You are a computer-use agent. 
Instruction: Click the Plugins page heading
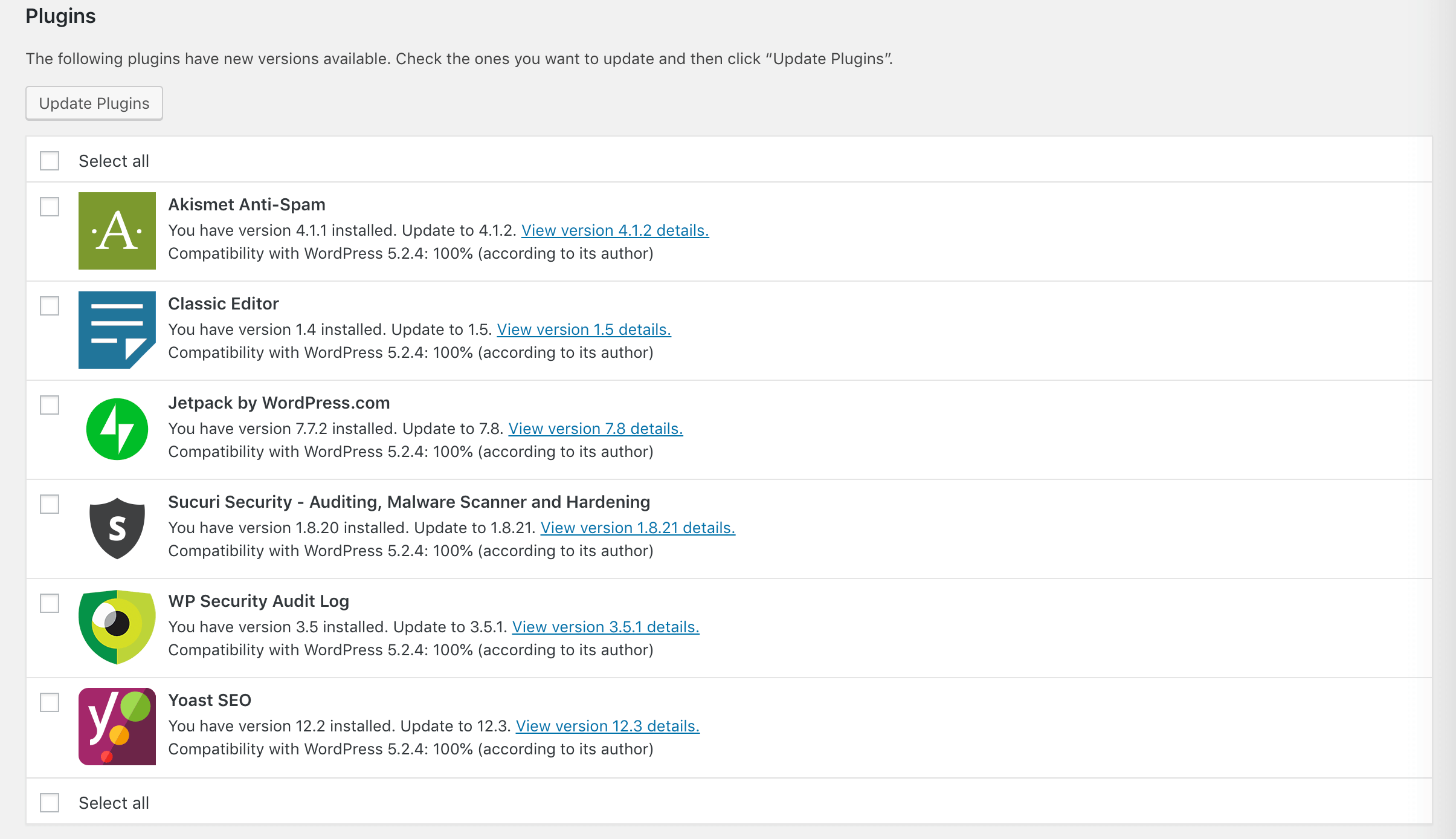[60, 16]
